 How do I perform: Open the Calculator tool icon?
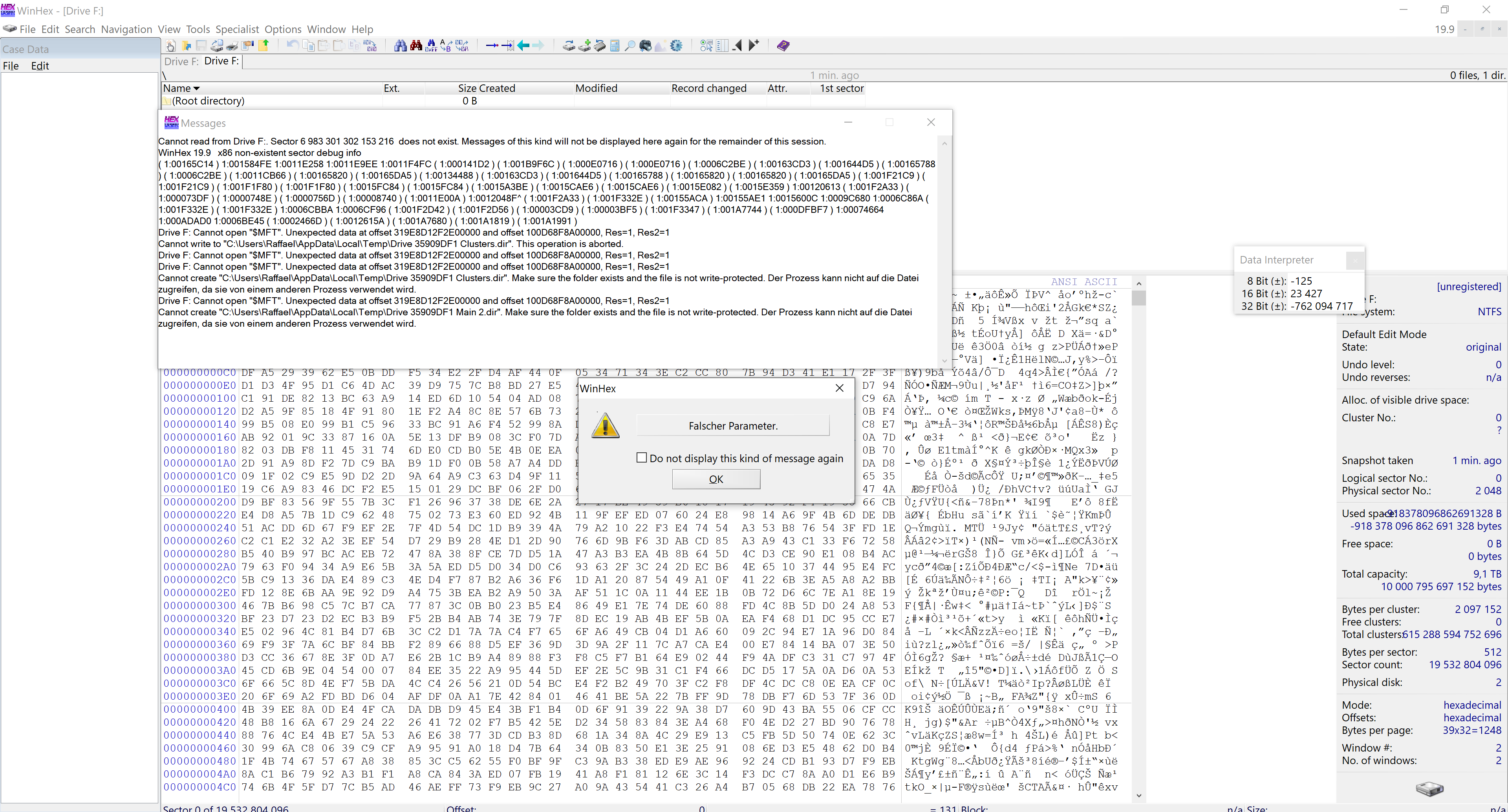615,46
